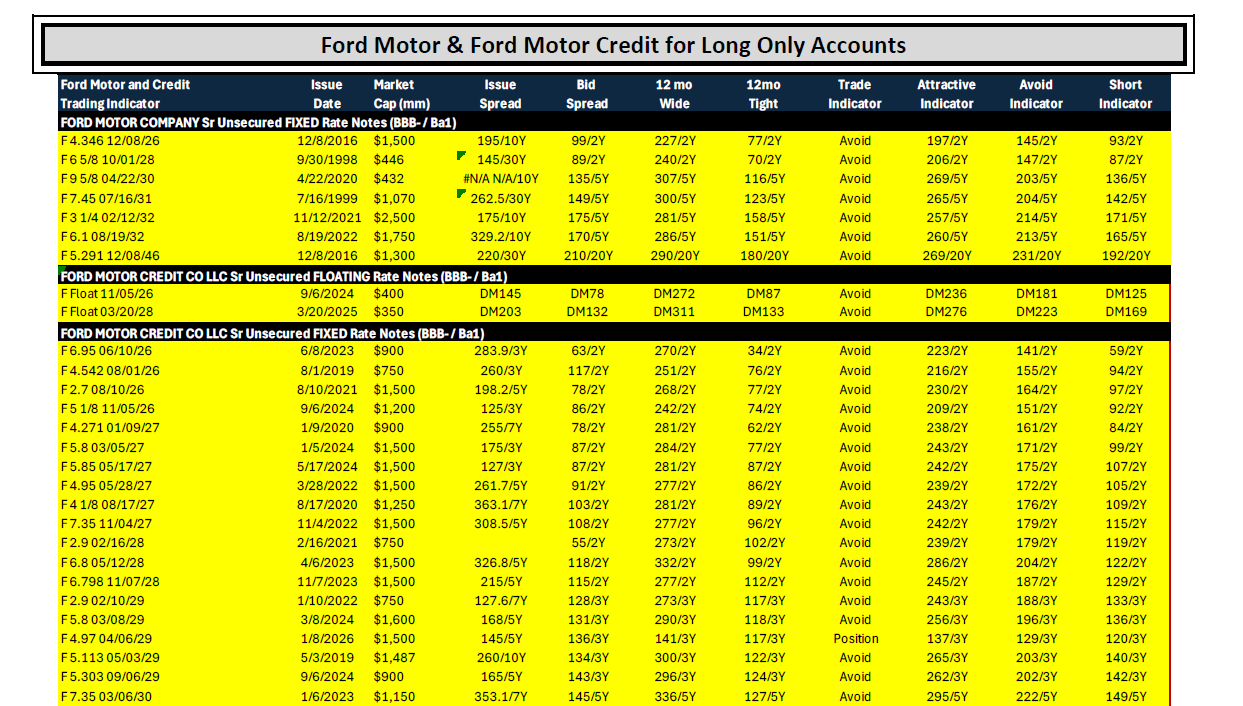The image size is (1243, 706).
Task: Click the Market Cap (mm) header cell
Action: pyautogui.click(x=401, y=94)
